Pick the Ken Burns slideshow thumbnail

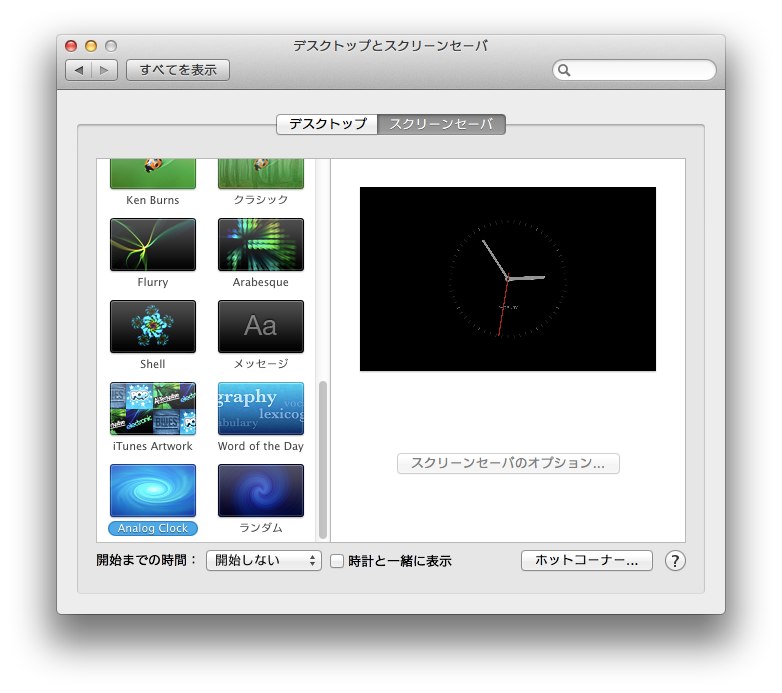coord(153,174)
